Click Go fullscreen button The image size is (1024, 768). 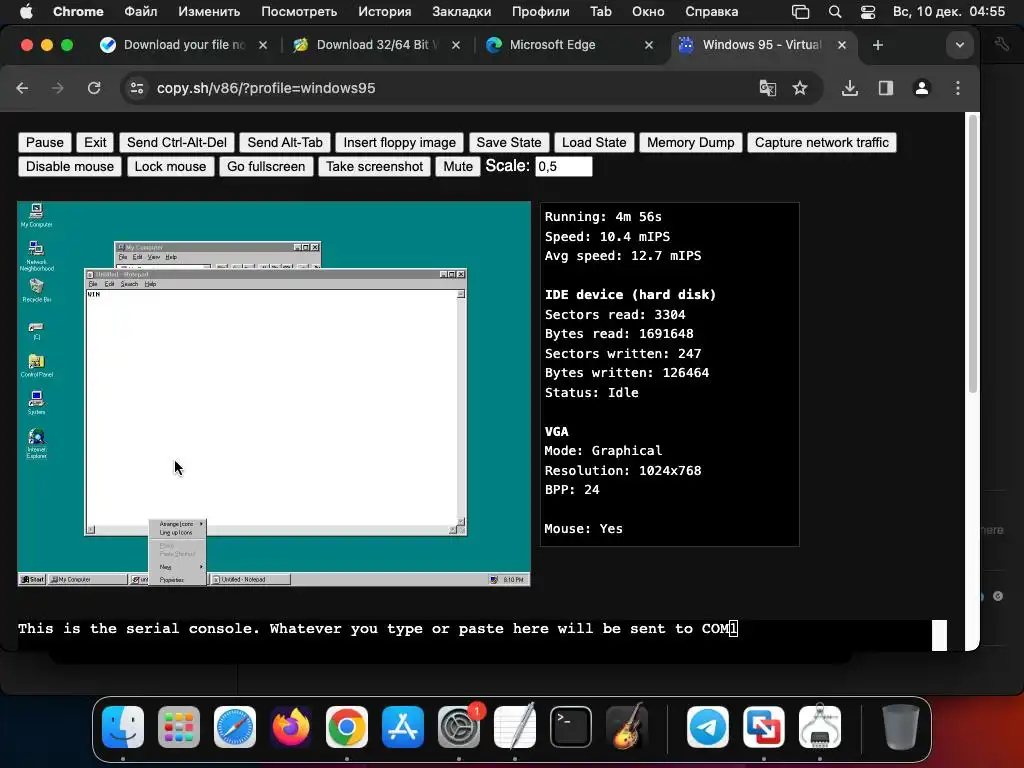266,167
